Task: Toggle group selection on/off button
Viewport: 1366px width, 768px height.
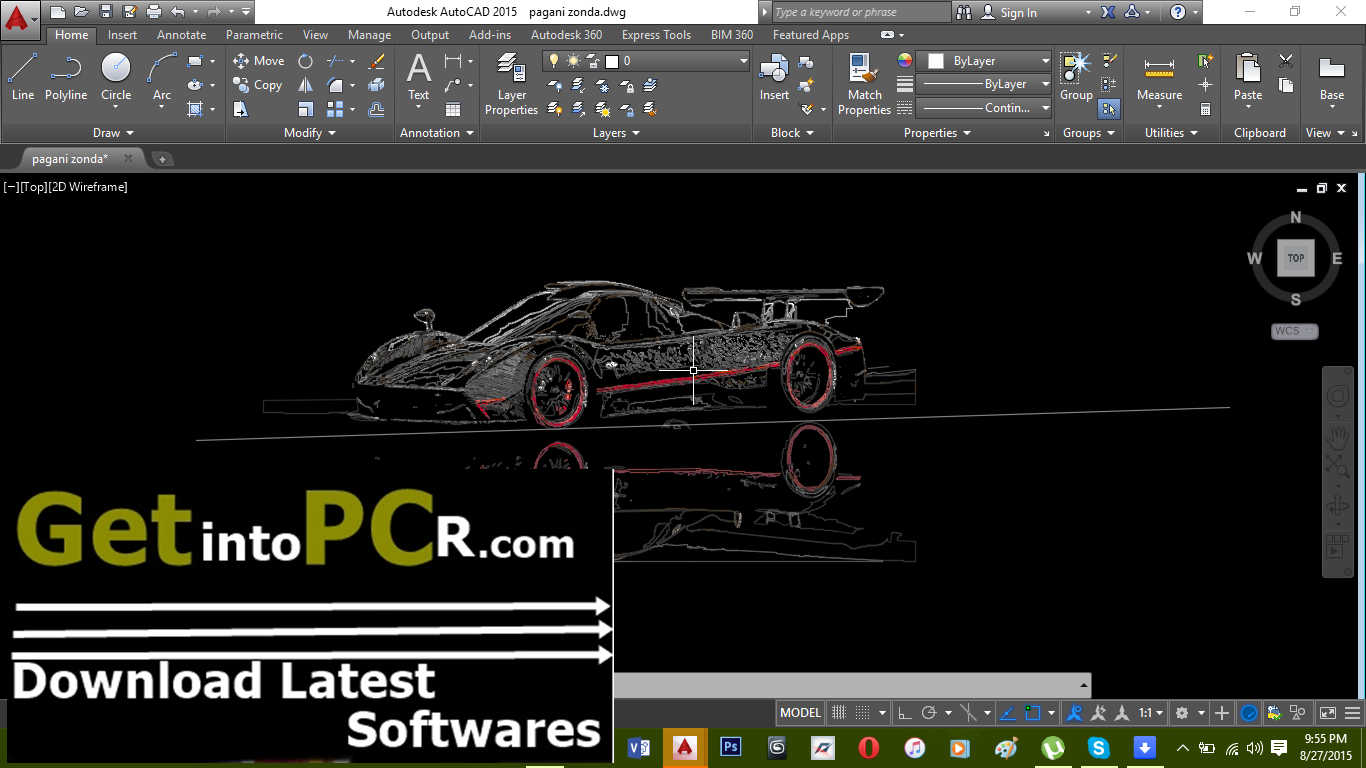Action: (1108, 109)
